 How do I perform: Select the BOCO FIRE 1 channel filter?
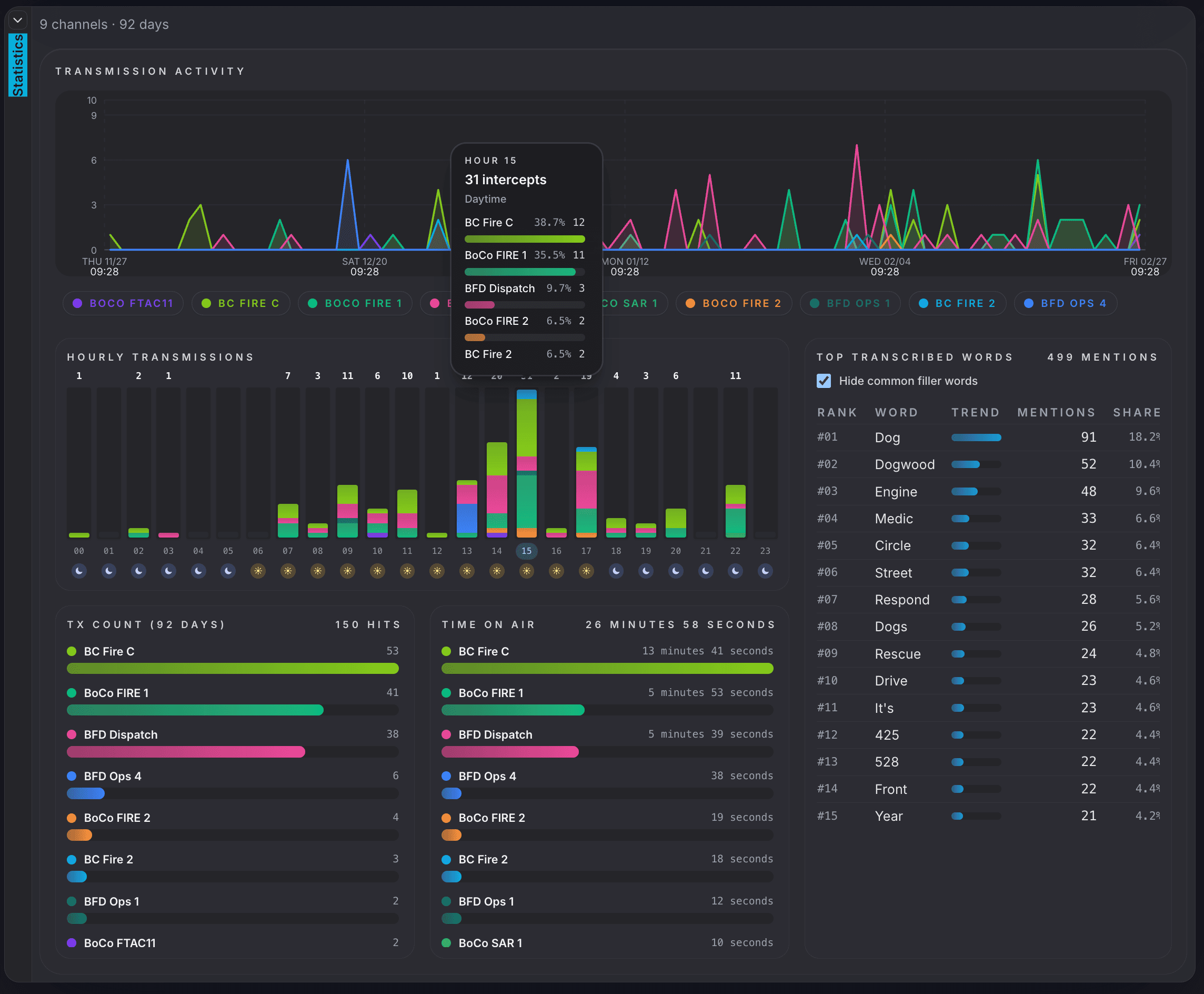(x=355, y=303)
